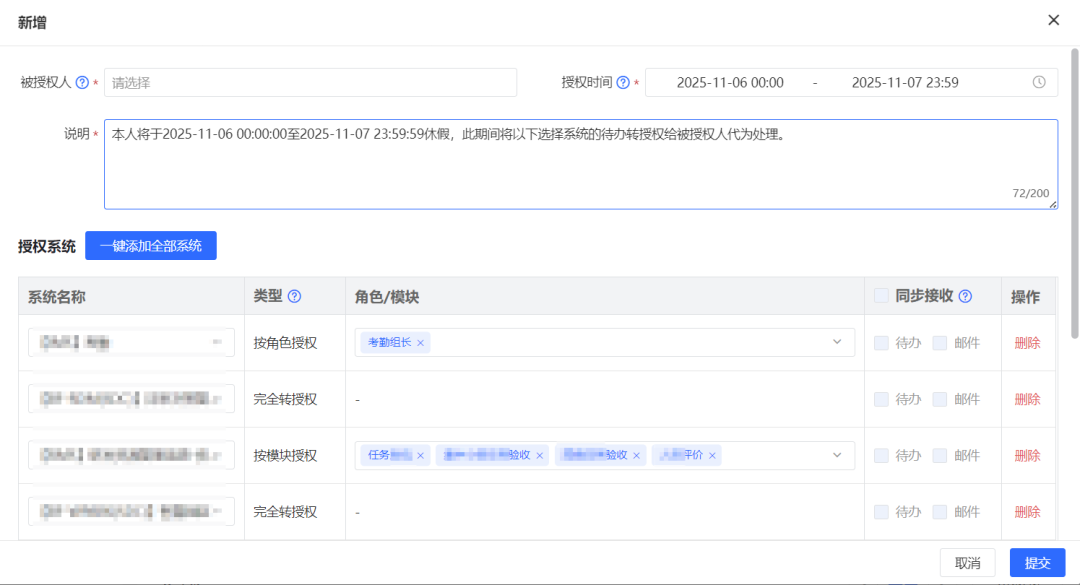Expand the role dropdown containing 考勤组长
1080x585 pixels.
pyautogui.click(x=837, y=343)
